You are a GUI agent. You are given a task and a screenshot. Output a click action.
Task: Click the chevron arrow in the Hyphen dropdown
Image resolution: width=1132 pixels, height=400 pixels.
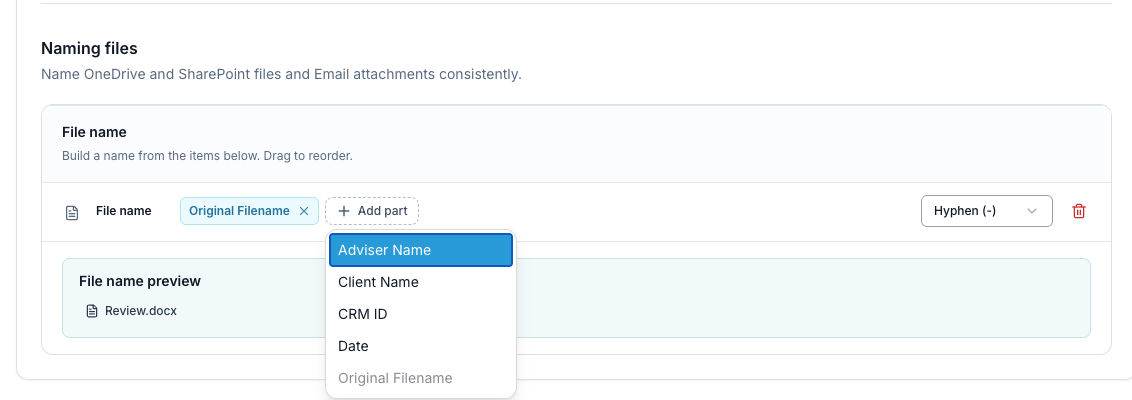click(1032, 211)
